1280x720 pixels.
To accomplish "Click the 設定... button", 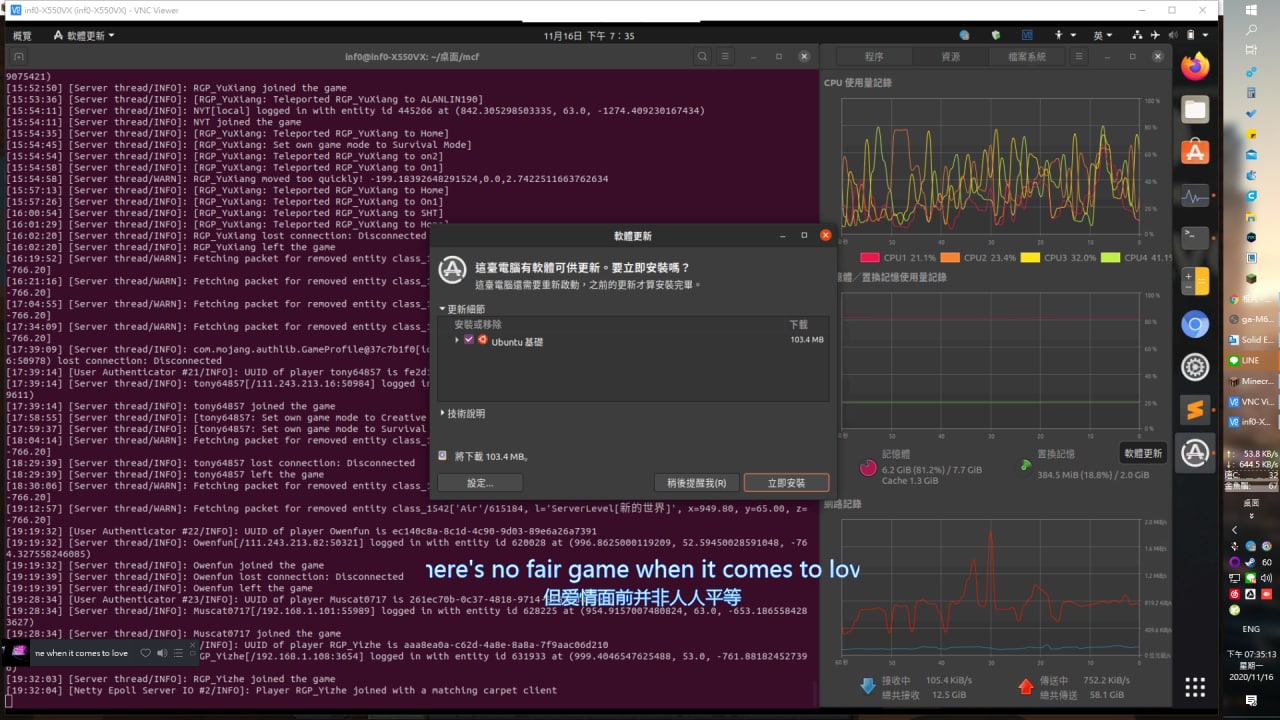I will pos(480,483).
